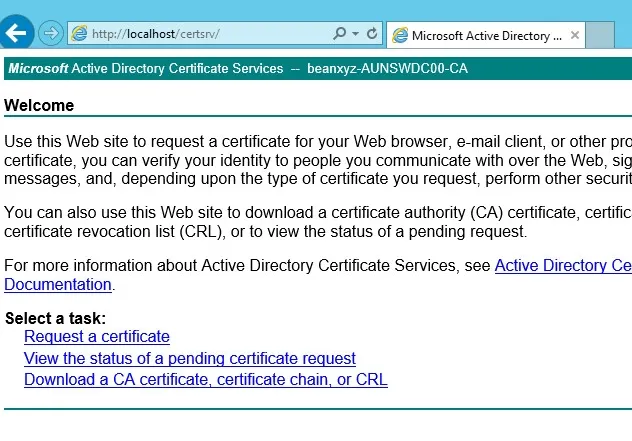Open the address bar autocomplete dropdown arrow
632x441 pixels.
[x=355, y=34]
